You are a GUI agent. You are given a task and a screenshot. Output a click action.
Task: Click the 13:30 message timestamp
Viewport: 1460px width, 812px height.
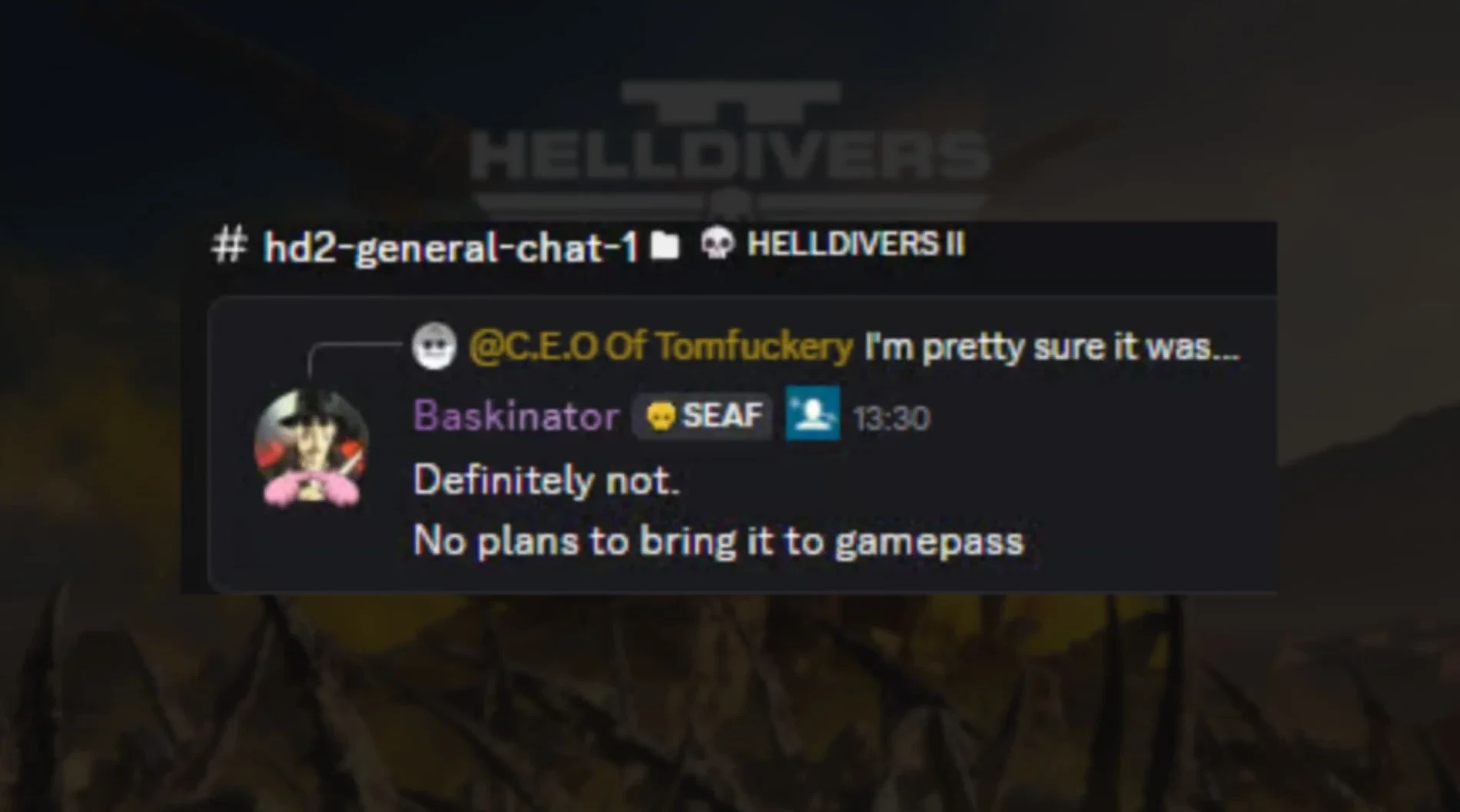pos(891,419)
